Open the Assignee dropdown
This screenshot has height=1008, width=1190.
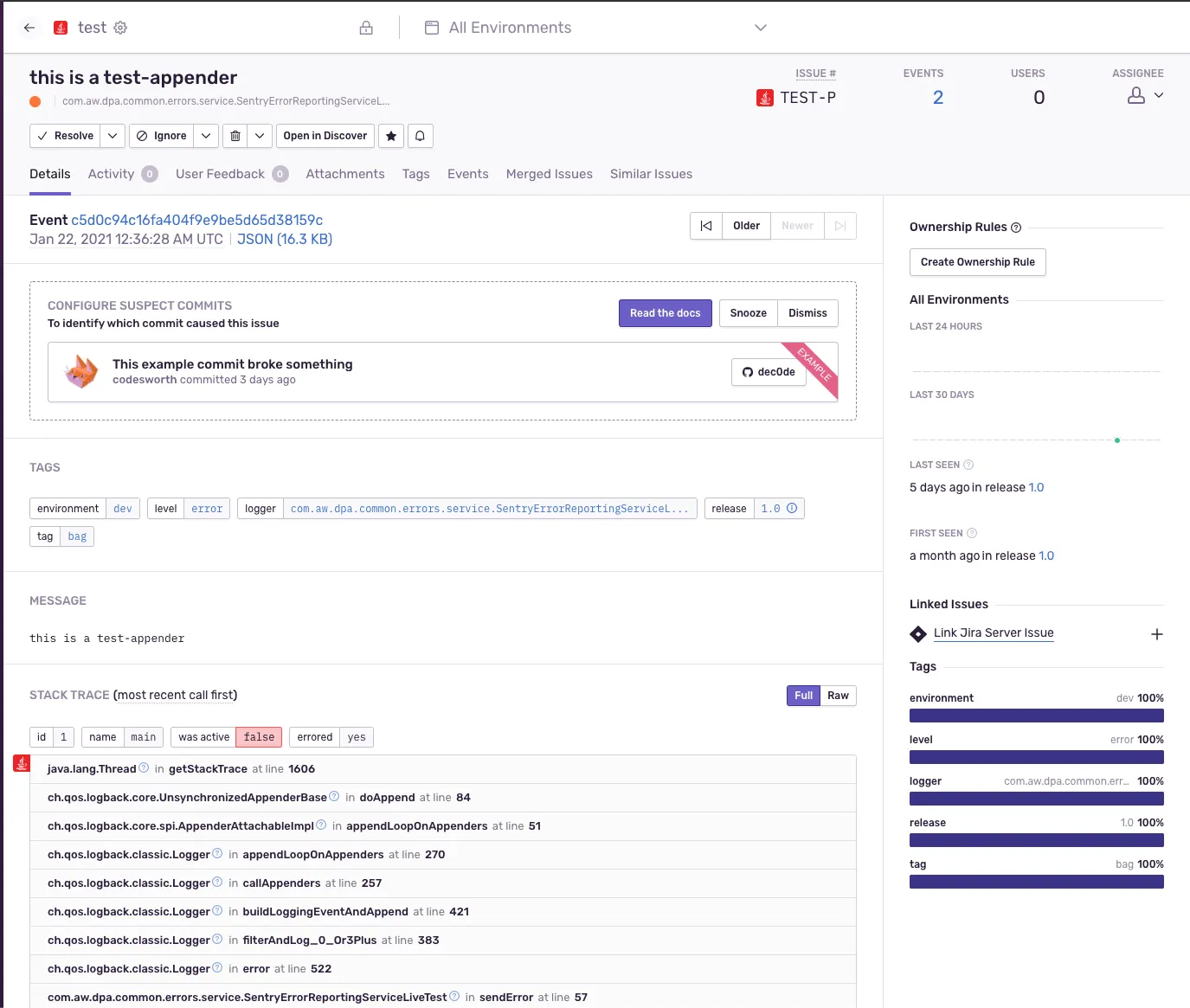point(1146,96)
